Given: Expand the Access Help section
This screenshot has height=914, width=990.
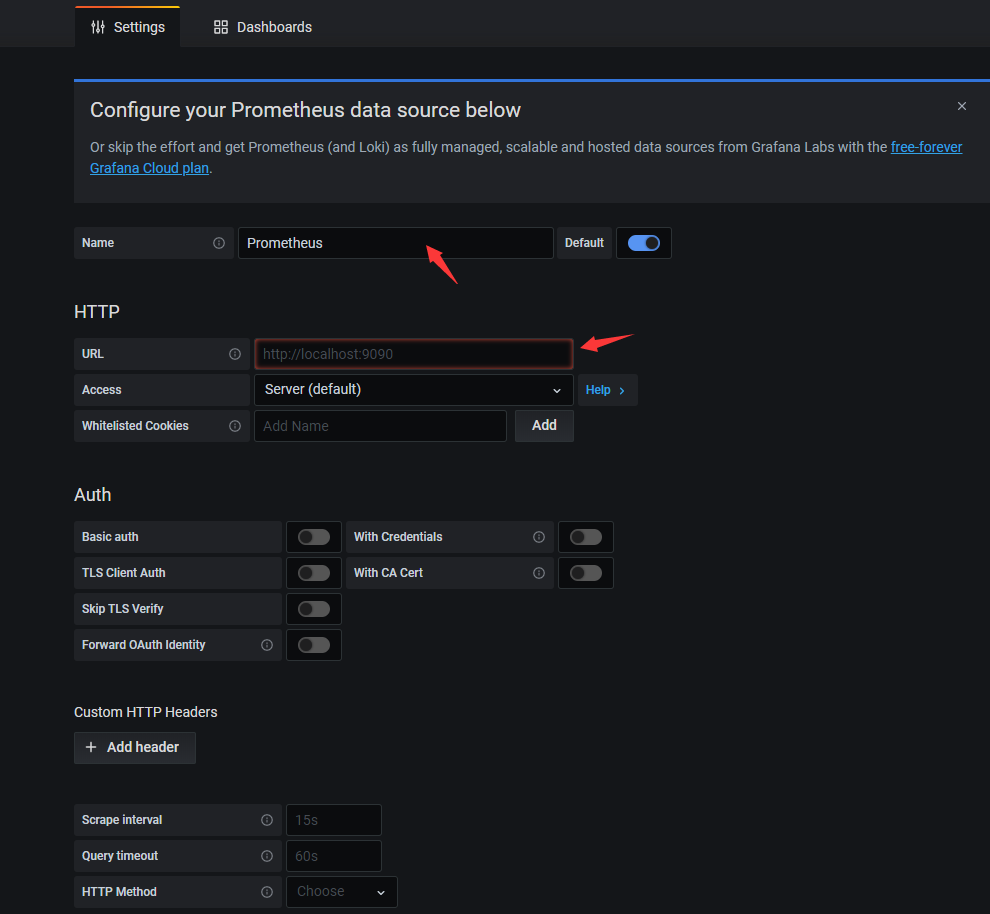Looking at the screenshot, I should tap(606, 390).
